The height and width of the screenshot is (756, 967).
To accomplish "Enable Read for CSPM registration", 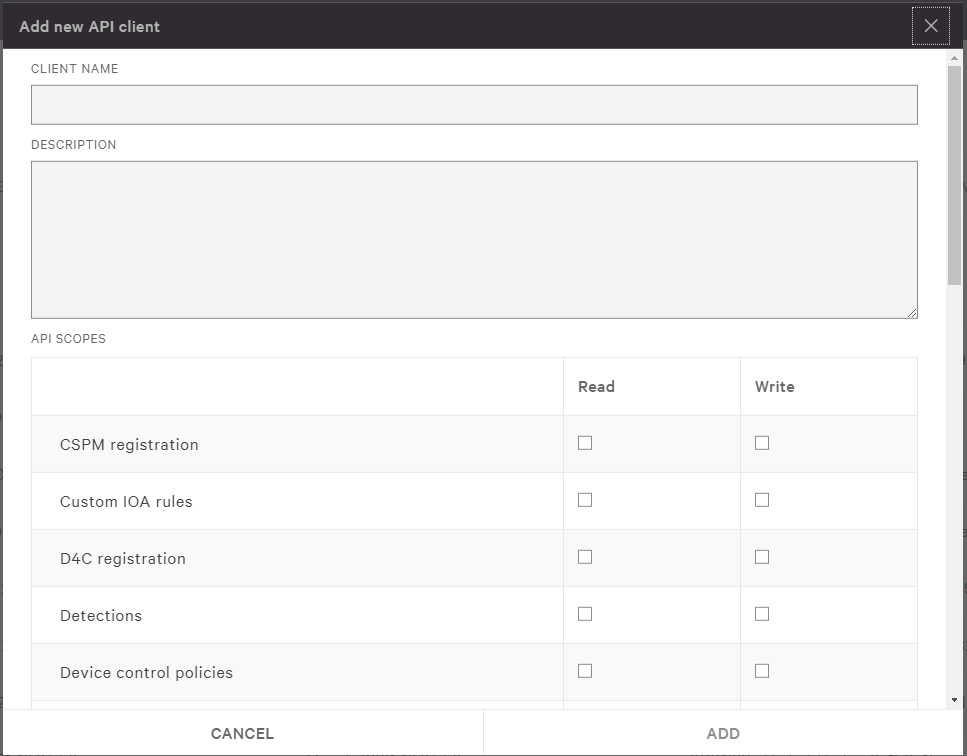I will click(585, 443).
